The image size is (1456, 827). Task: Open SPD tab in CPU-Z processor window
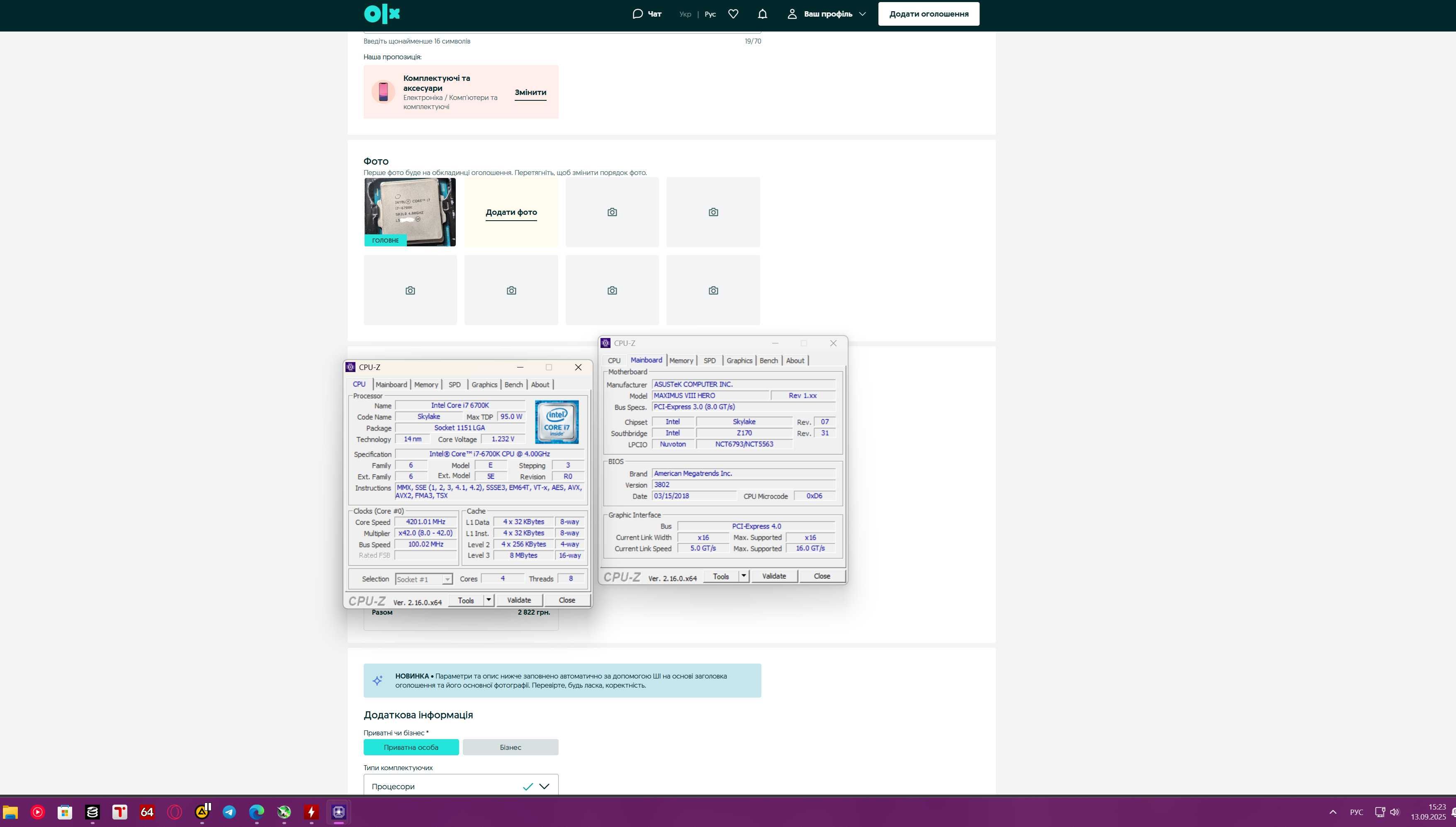[x=454, y=384]
